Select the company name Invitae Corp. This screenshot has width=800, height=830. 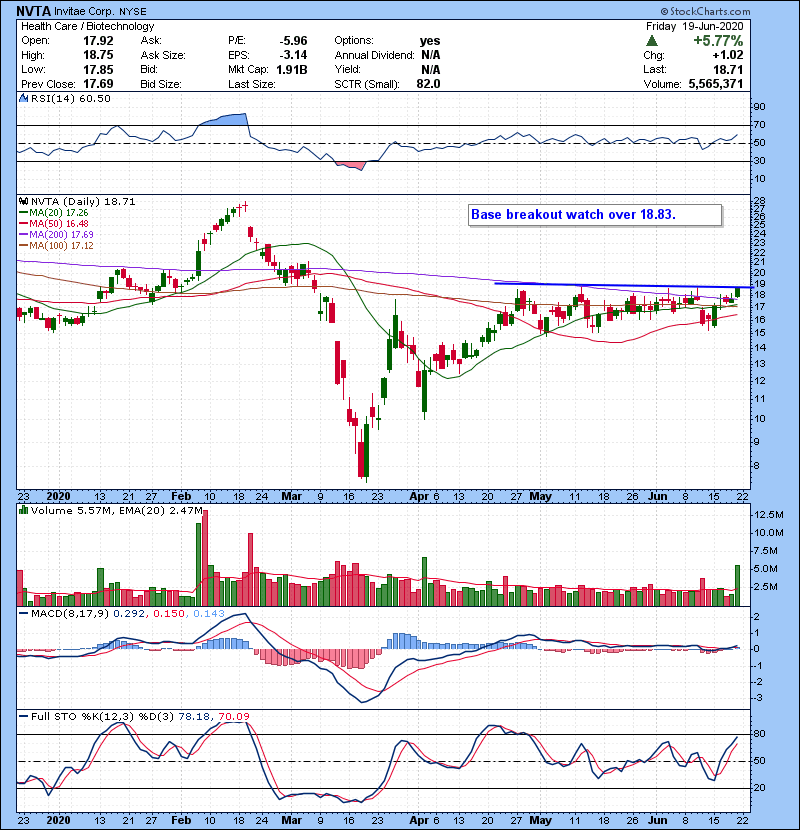[x=84, y=12]
